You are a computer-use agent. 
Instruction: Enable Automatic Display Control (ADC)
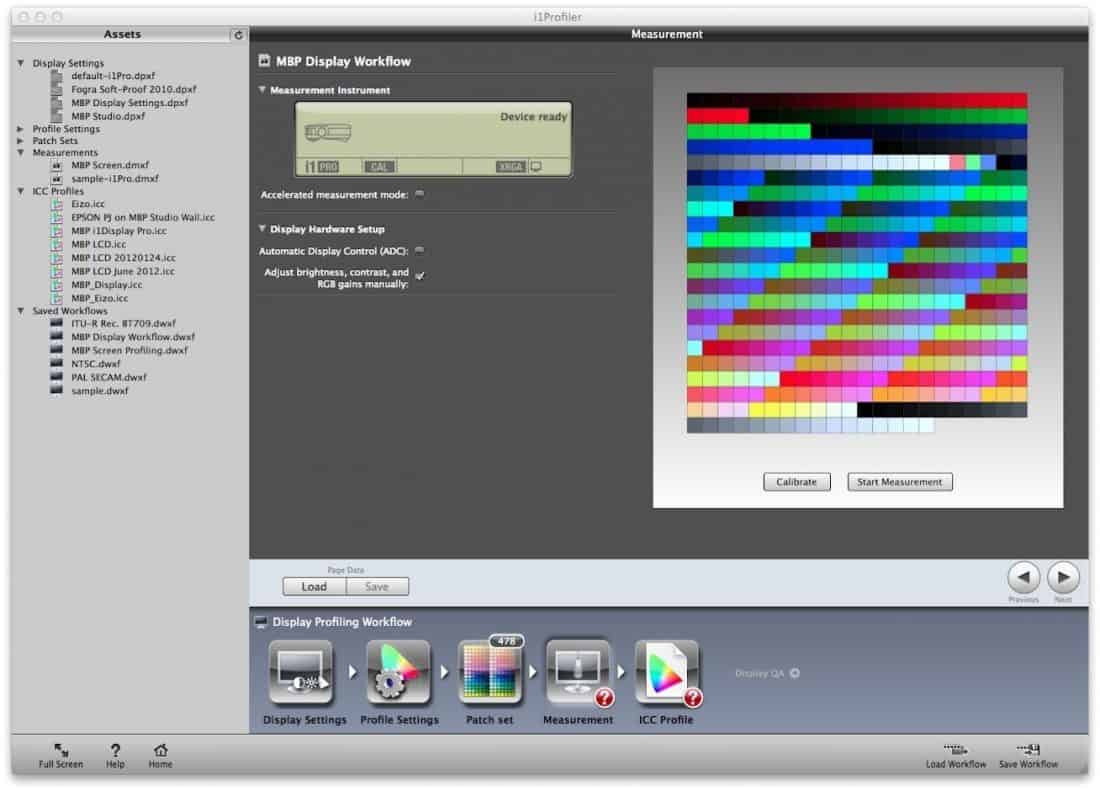coord(419,250)
